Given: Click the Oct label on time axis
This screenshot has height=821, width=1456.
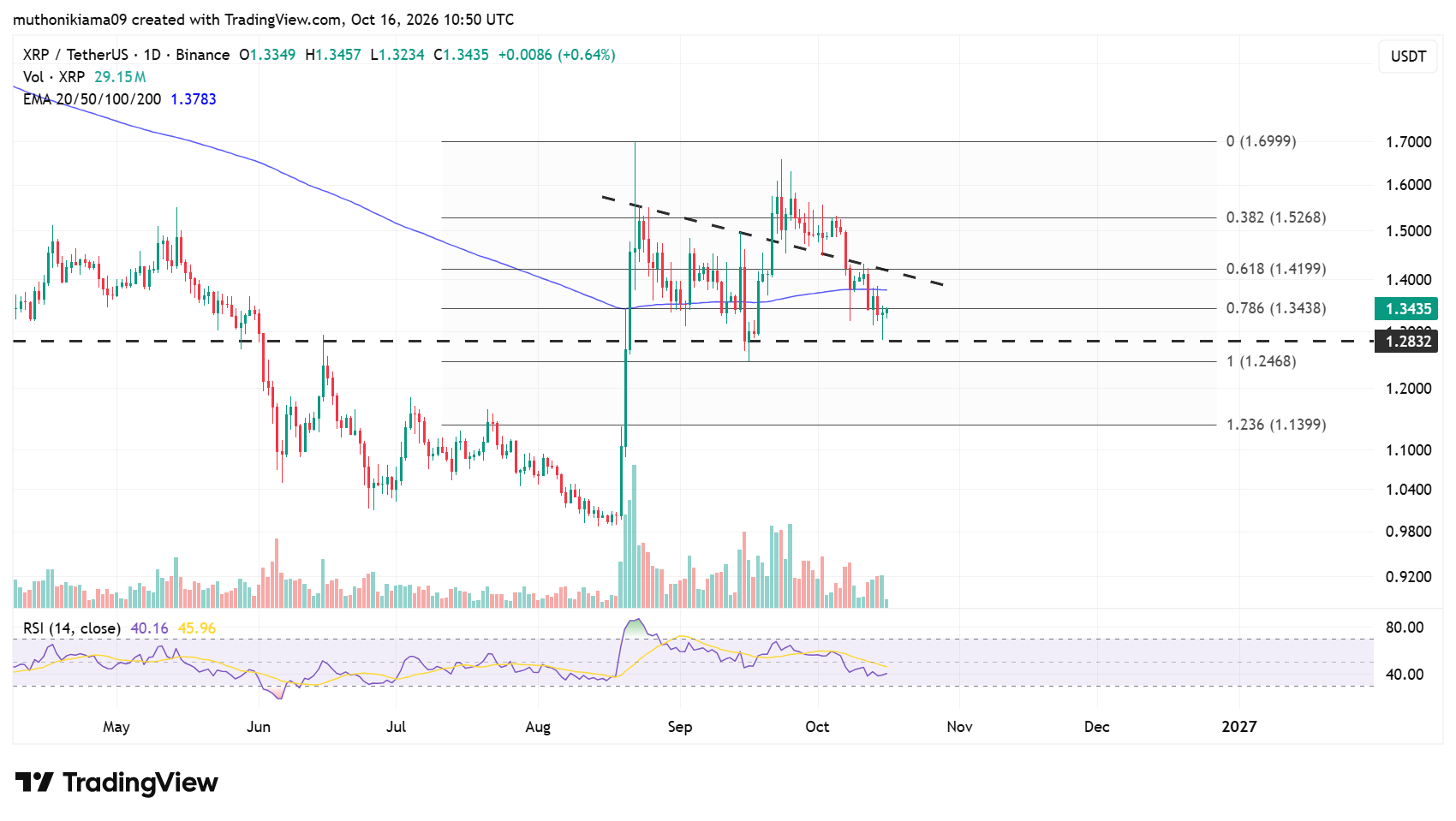Looking at the screenshot, I should 818,727.
